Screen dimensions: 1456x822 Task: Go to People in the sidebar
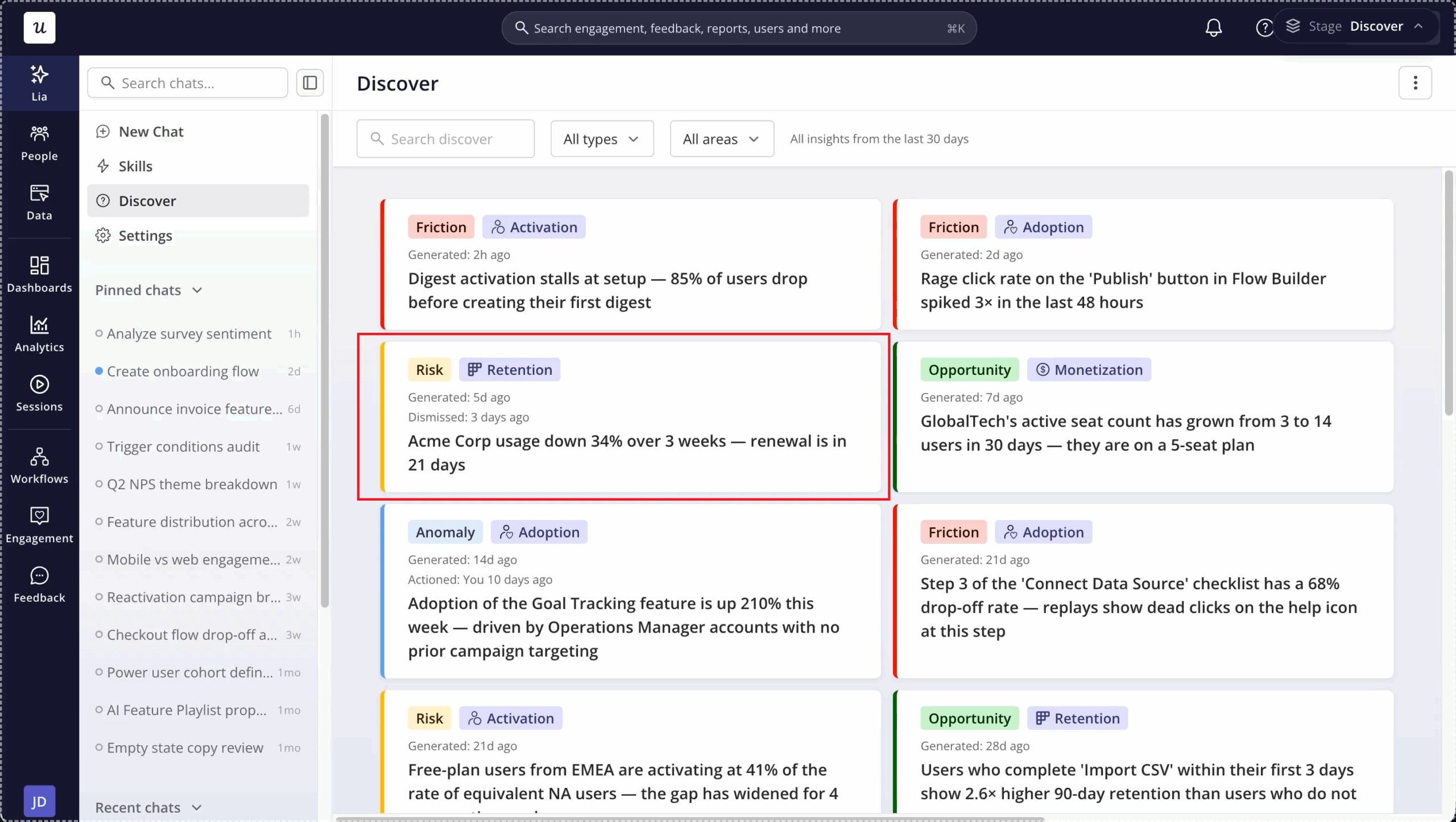tap(39, 143)
